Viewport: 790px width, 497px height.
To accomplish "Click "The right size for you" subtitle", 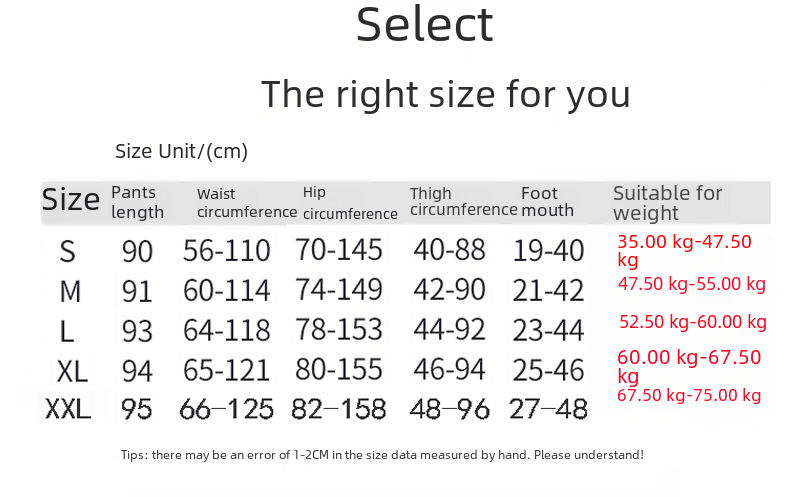I will tap(445, 94).
